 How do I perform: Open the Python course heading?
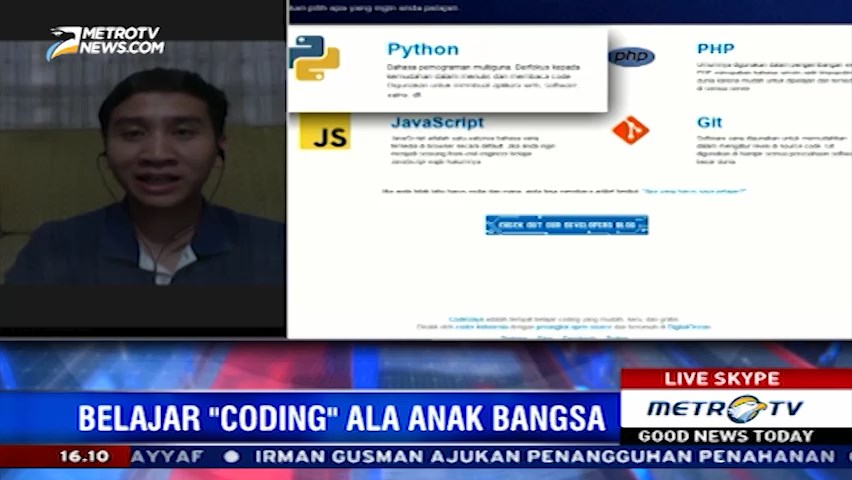[423, 49]
